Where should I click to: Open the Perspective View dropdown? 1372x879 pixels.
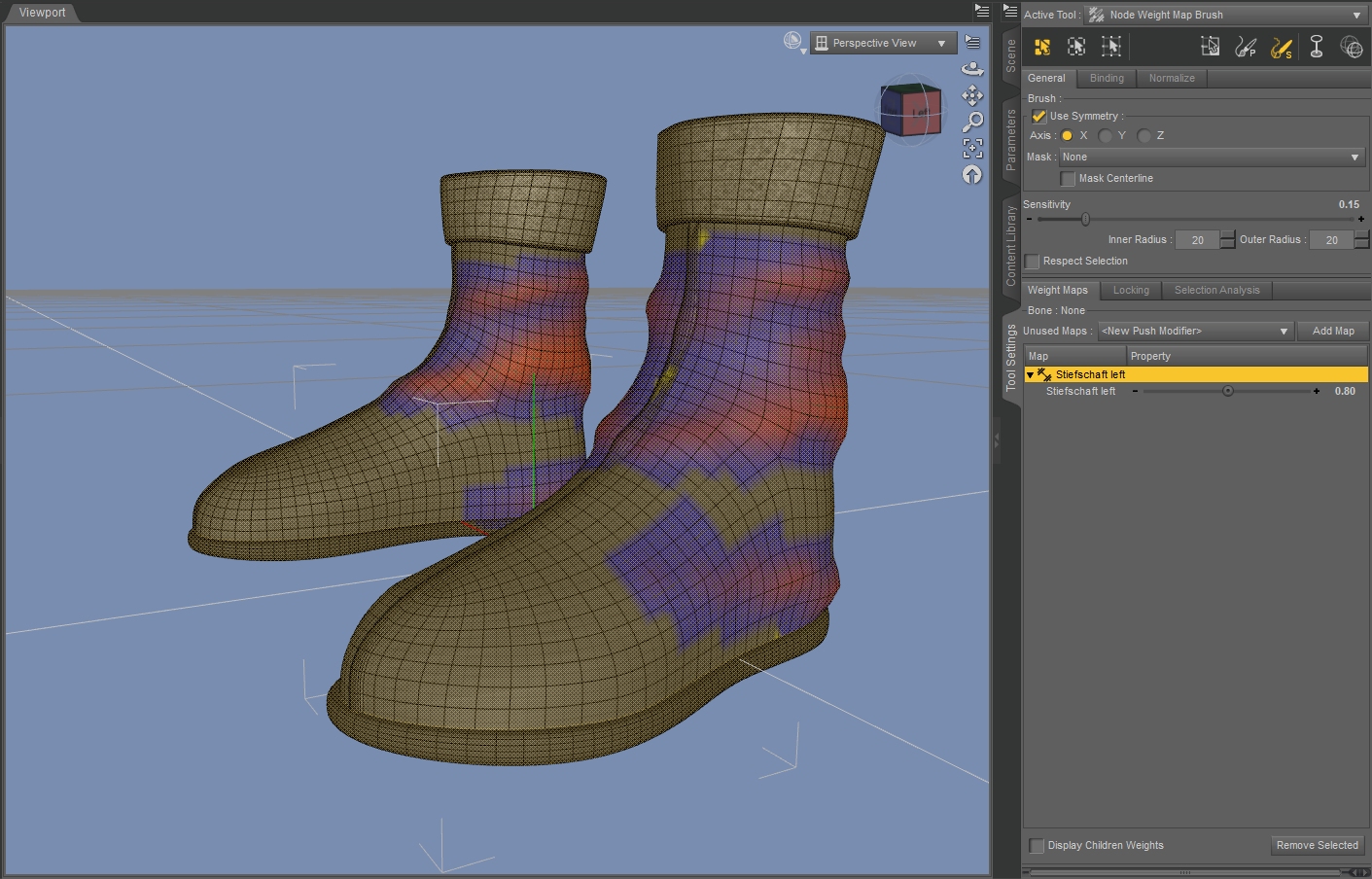pos(883,43)
